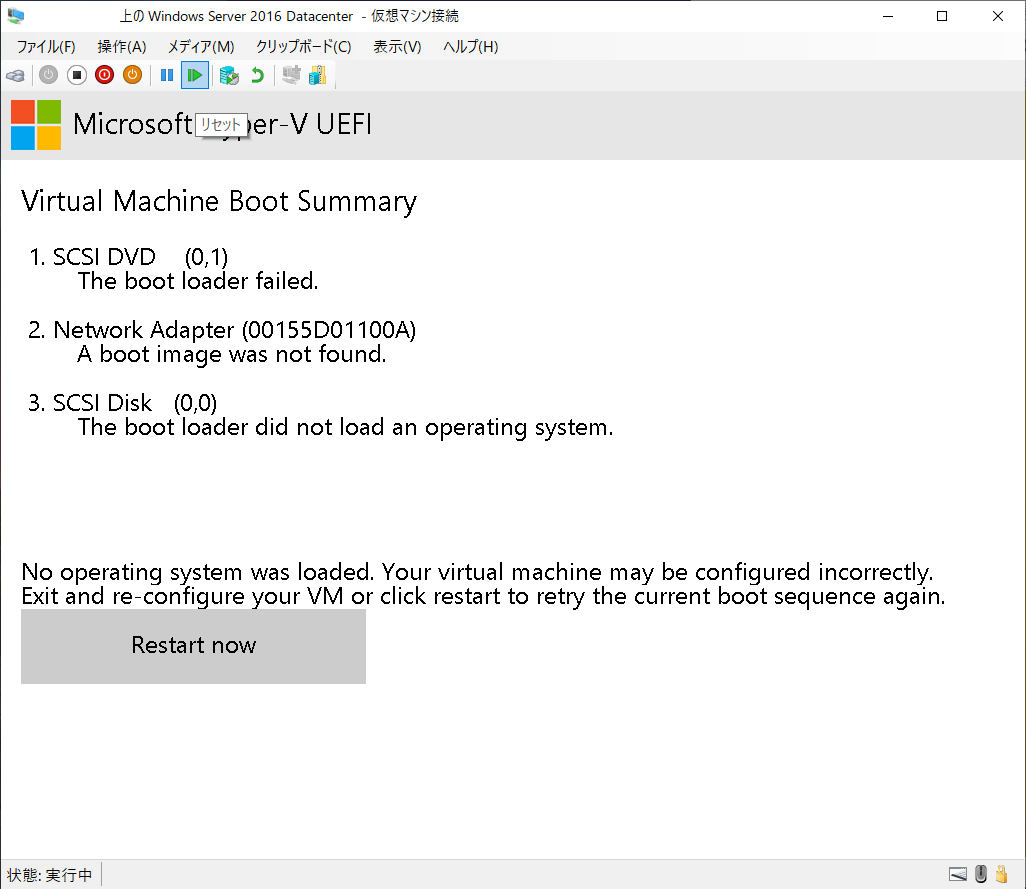Image resolution: width=1026 pixels, height=889 pixels.
Task: Click the '状態: 実行中' status text
Action: (49, 875)
